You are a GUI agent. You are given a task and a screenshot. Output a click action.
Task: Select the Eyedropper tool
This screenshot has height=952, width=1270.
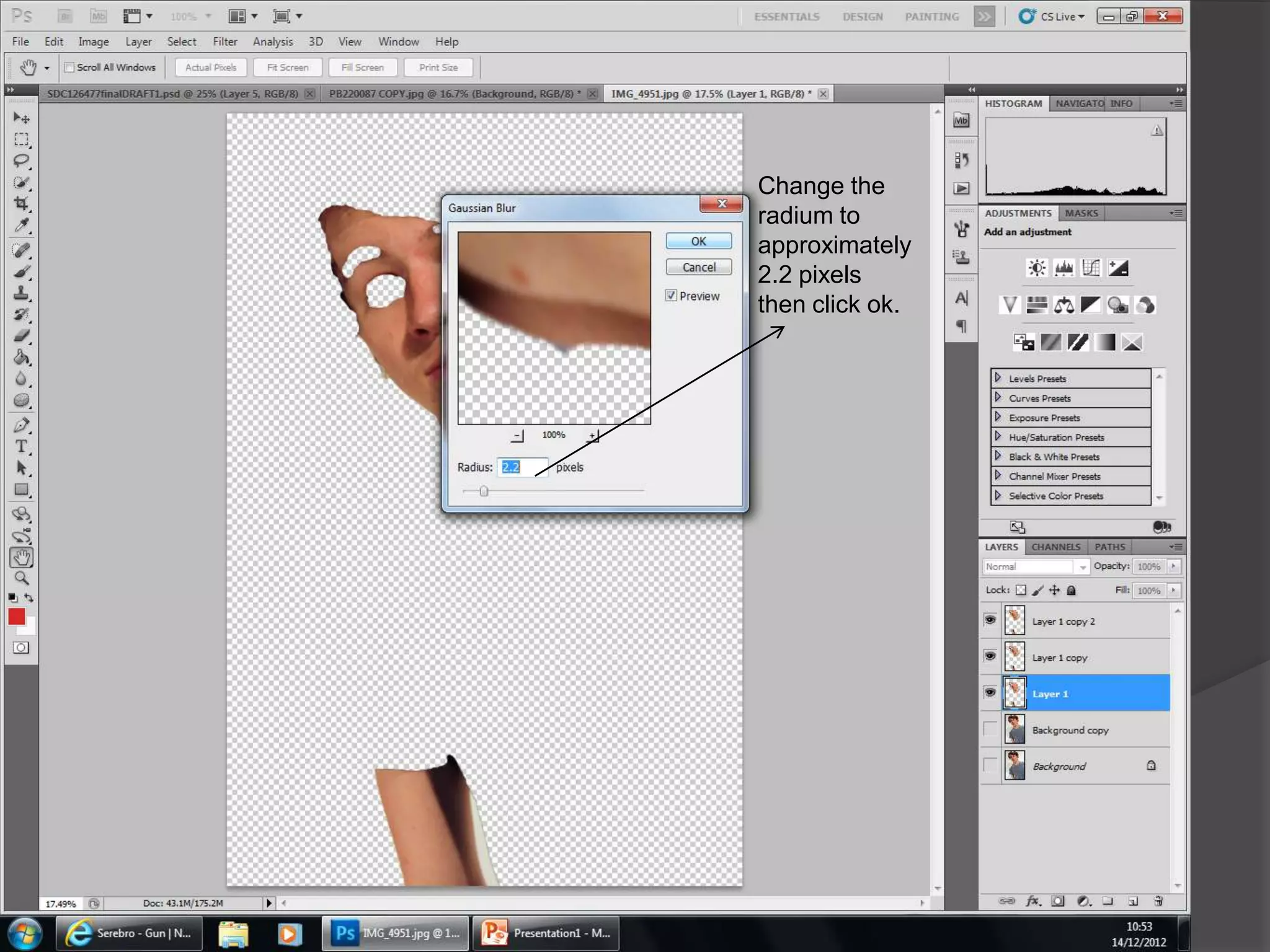pos(21,226)
